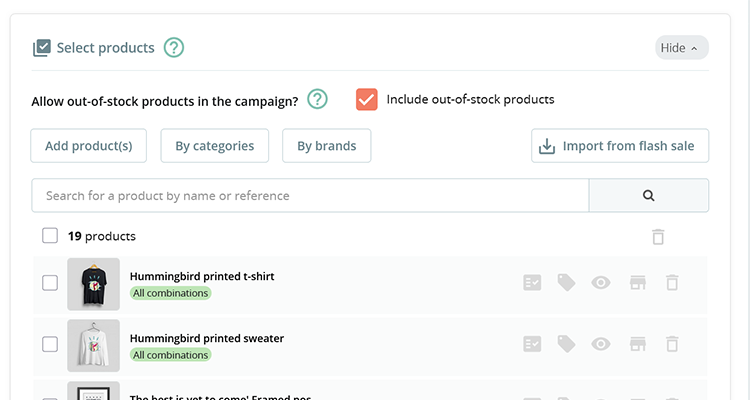
Task: Collapse the section with the Hide button
Action: click(x=682, y=48)
